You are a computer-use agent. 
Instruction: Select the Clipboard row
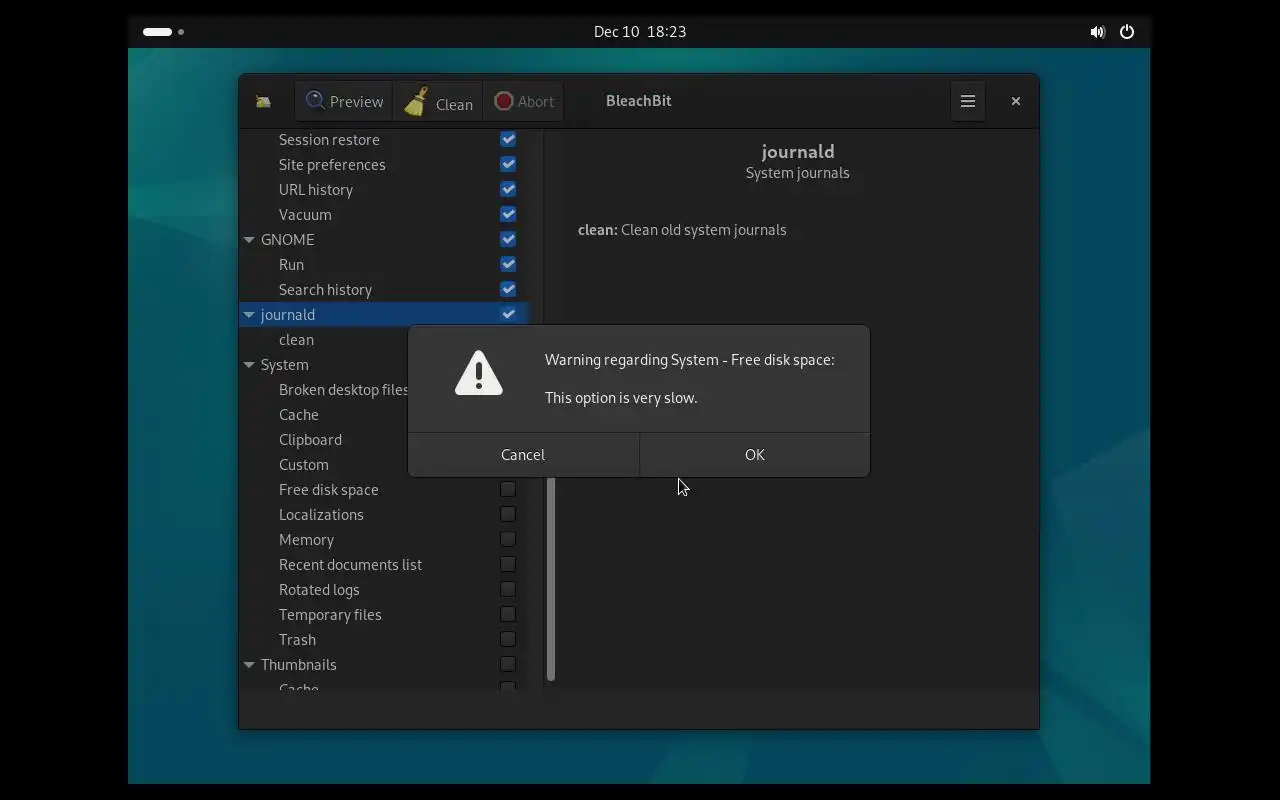tap(310, 439)
